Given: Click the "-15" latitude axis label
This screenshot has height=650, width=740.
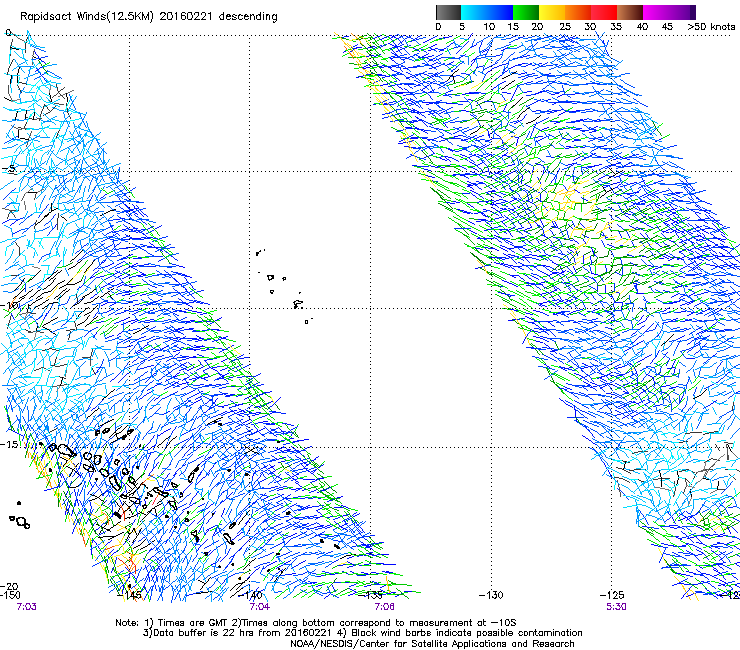Looking at the screenshot, I should tap(9, 444).
